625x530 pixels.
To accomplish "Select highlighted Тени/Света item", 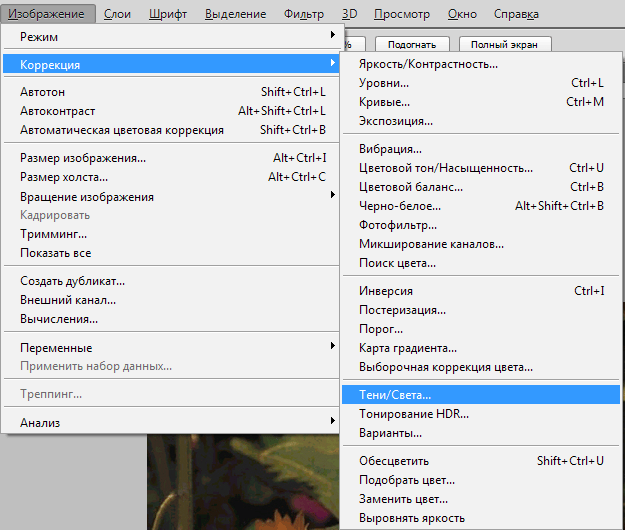I will [x=481, y=395].
